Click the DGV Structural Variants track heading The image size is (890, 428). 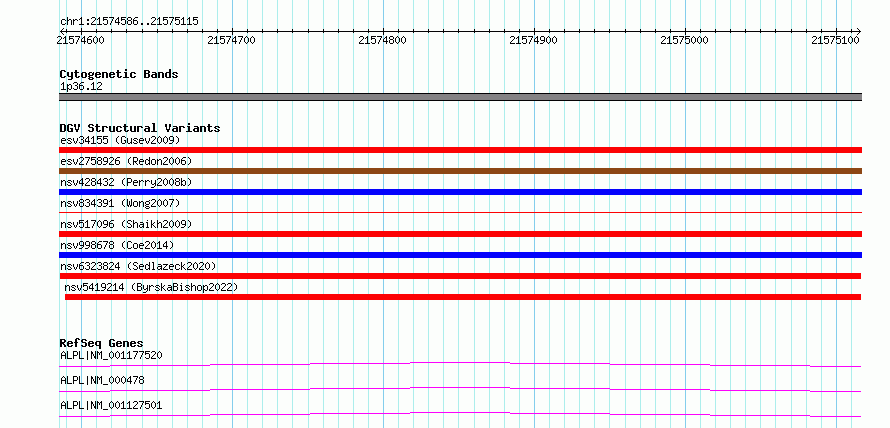point(140,128)
